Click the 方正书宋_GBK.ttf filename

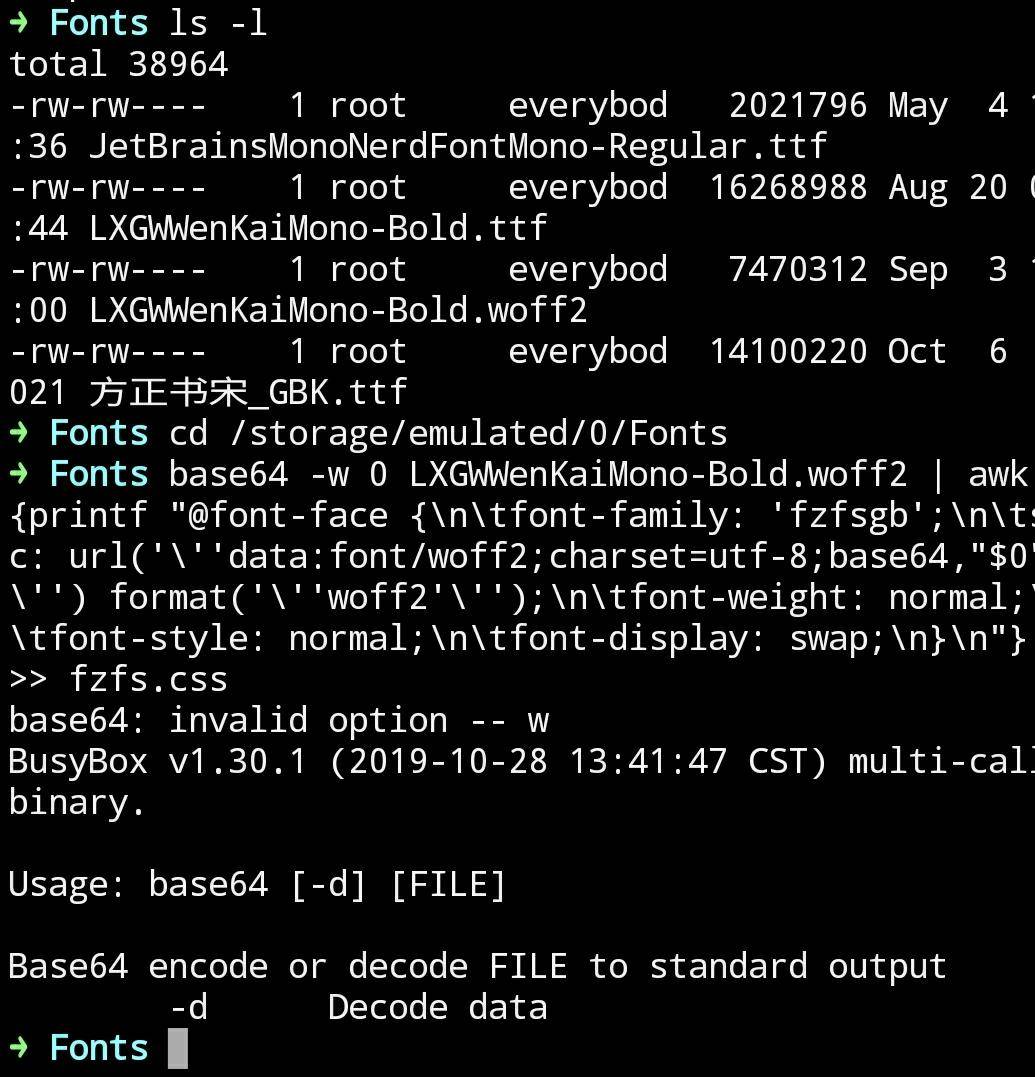248,392
